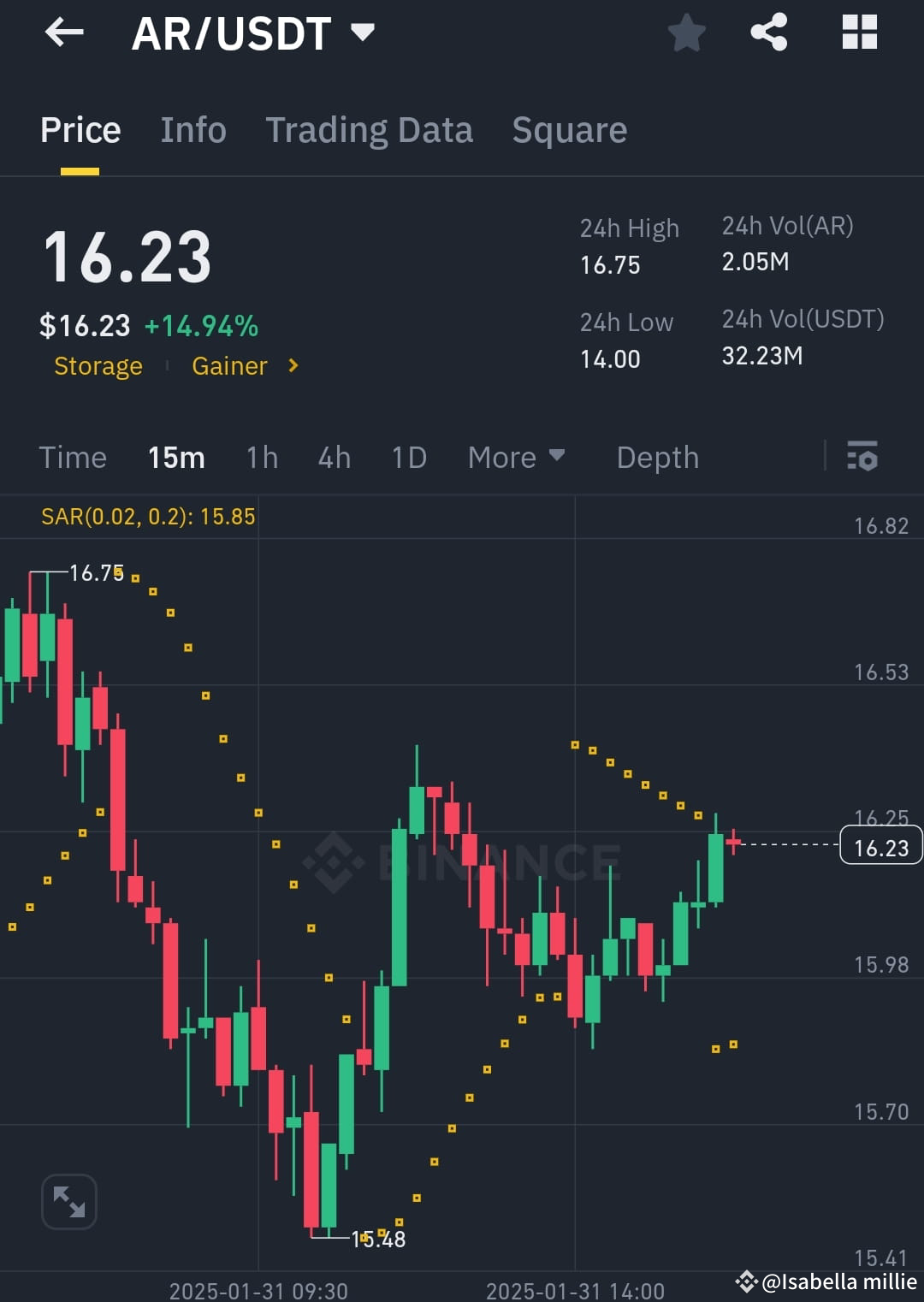The width and height of the screenshot is (924, 1302).
Task: Tap the fullscreen expand icon on the chart
Action: pos(69,1200)
